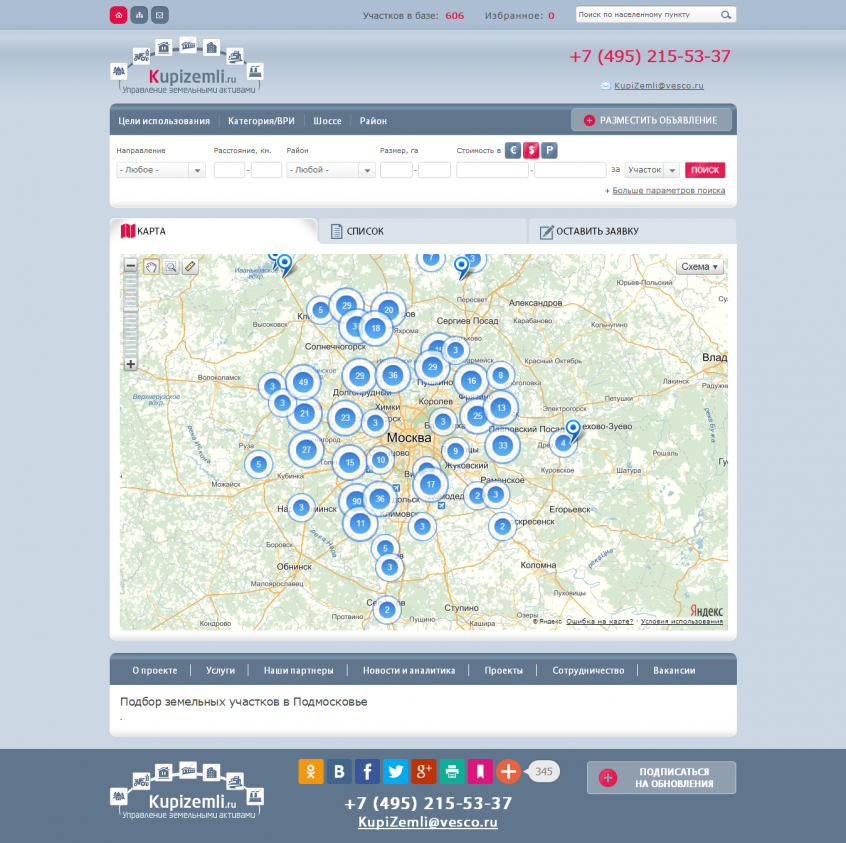Open the Цели использования menu
Image resolution: width=846 pixels, height=843 pixels.
[x=164, y=121]
